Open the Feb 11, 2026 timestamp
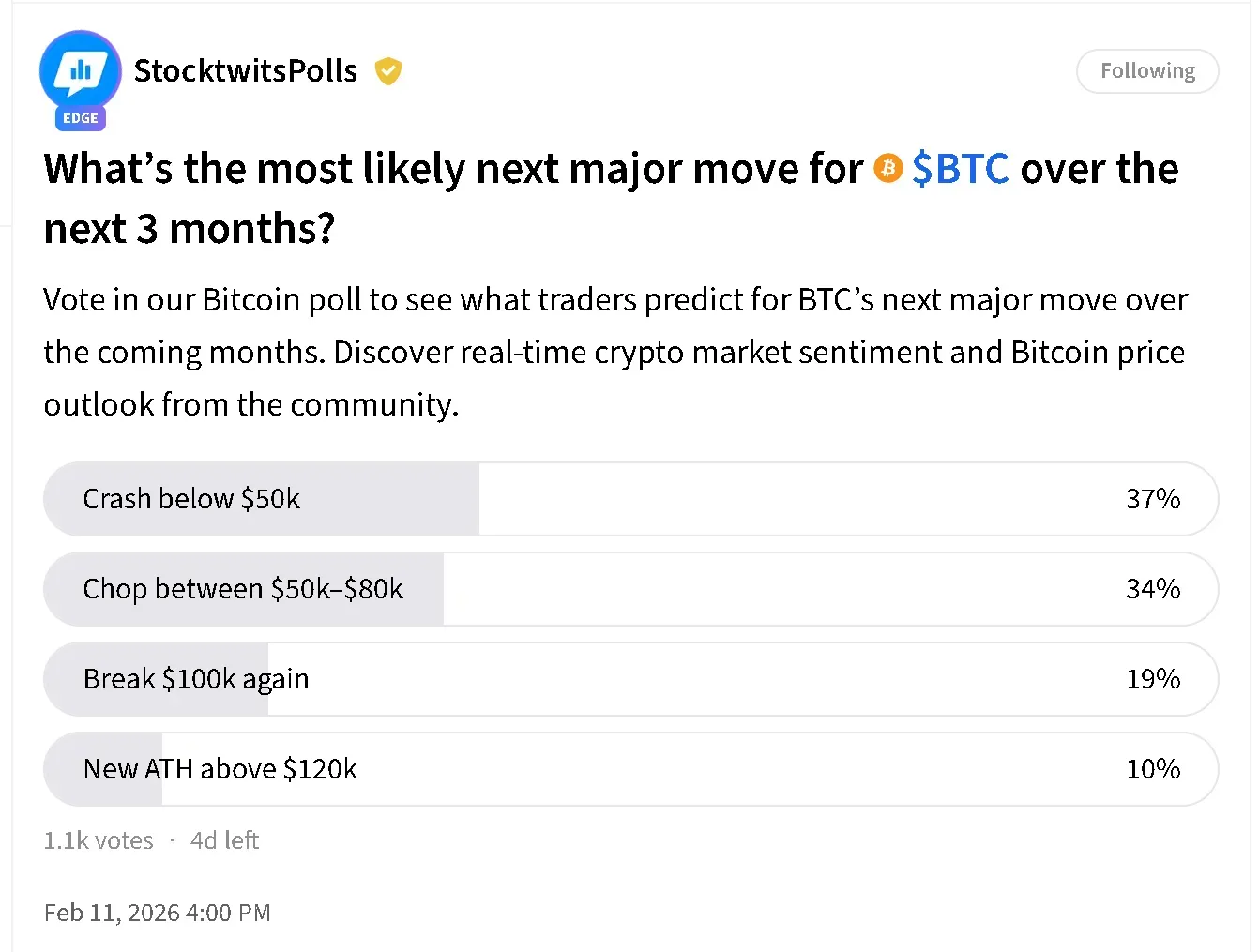Viewport: 1259px width, 952px height. coord(157,913)
